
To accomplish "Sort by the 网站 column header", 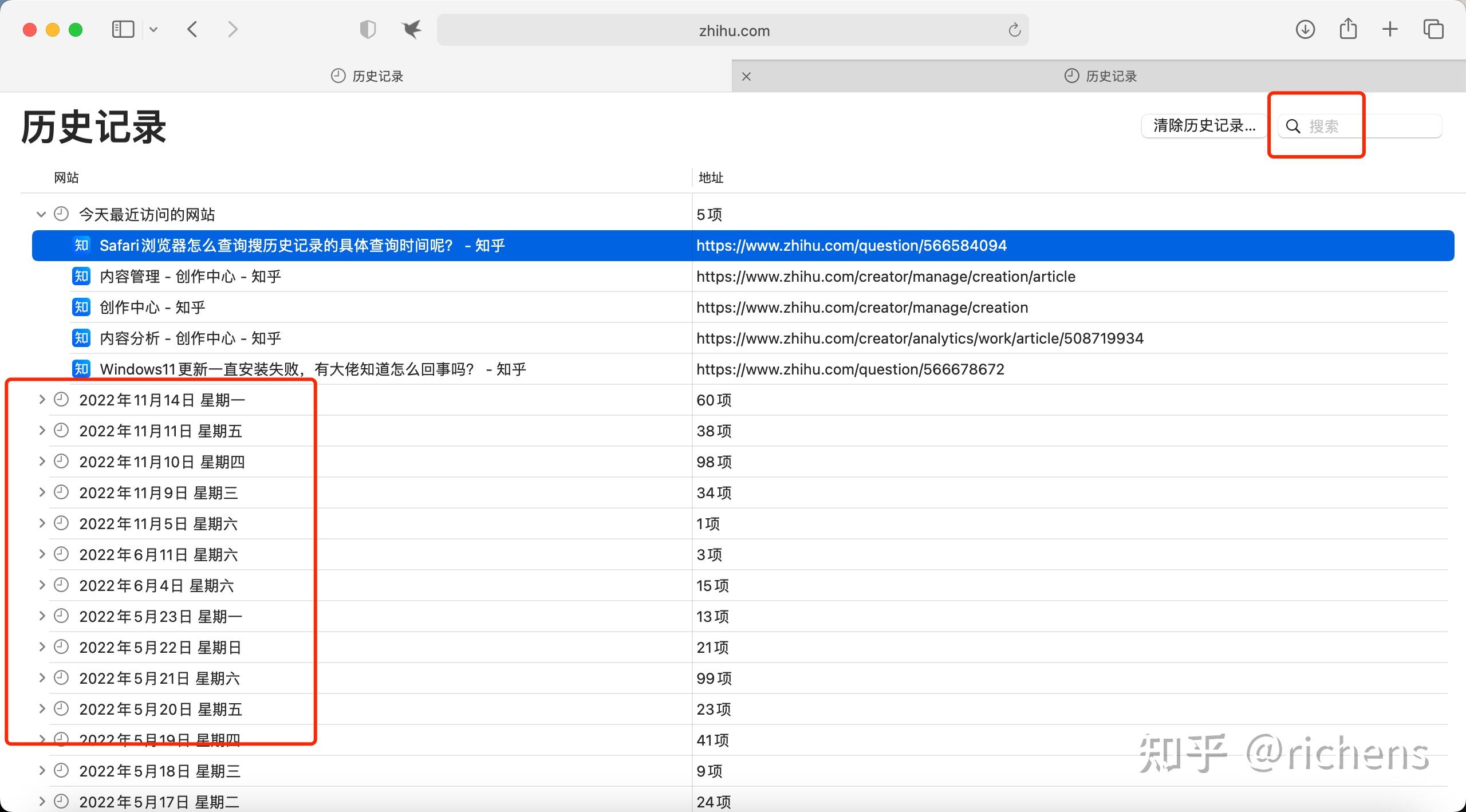I will (x=66, y=178).
